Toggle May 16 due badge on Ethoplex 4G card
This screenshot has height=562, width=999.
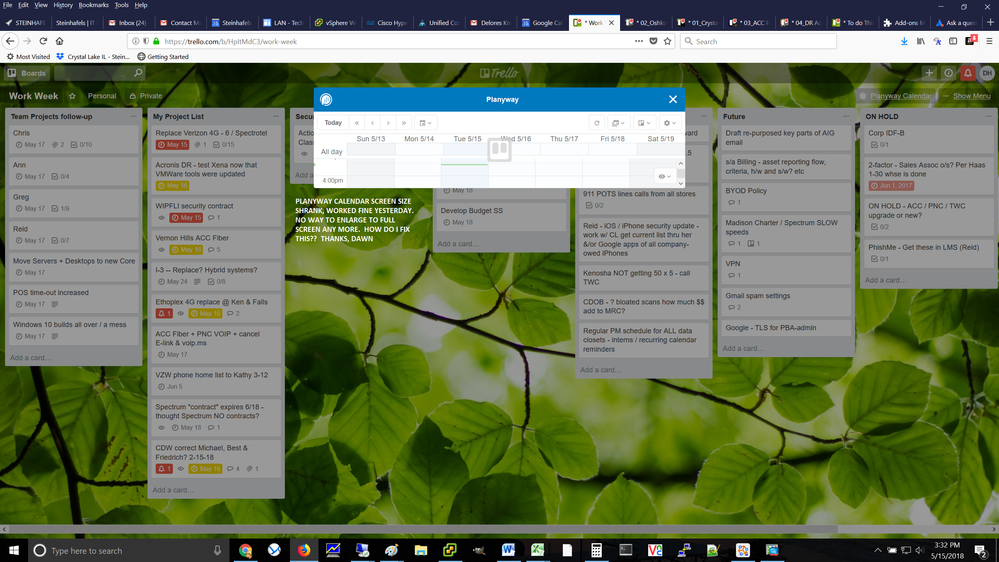205,313
